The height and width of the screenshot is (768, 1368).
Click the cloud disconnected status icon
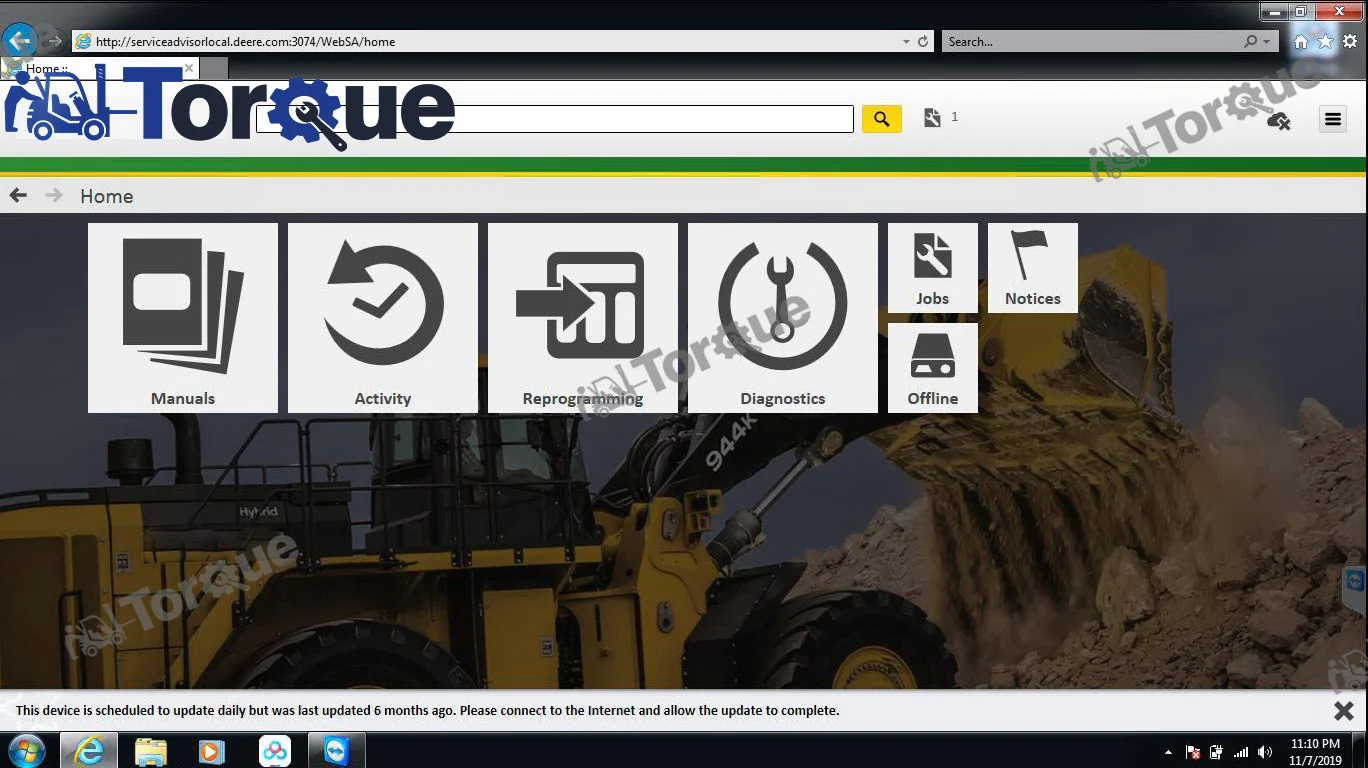(x=1278, y=120)
